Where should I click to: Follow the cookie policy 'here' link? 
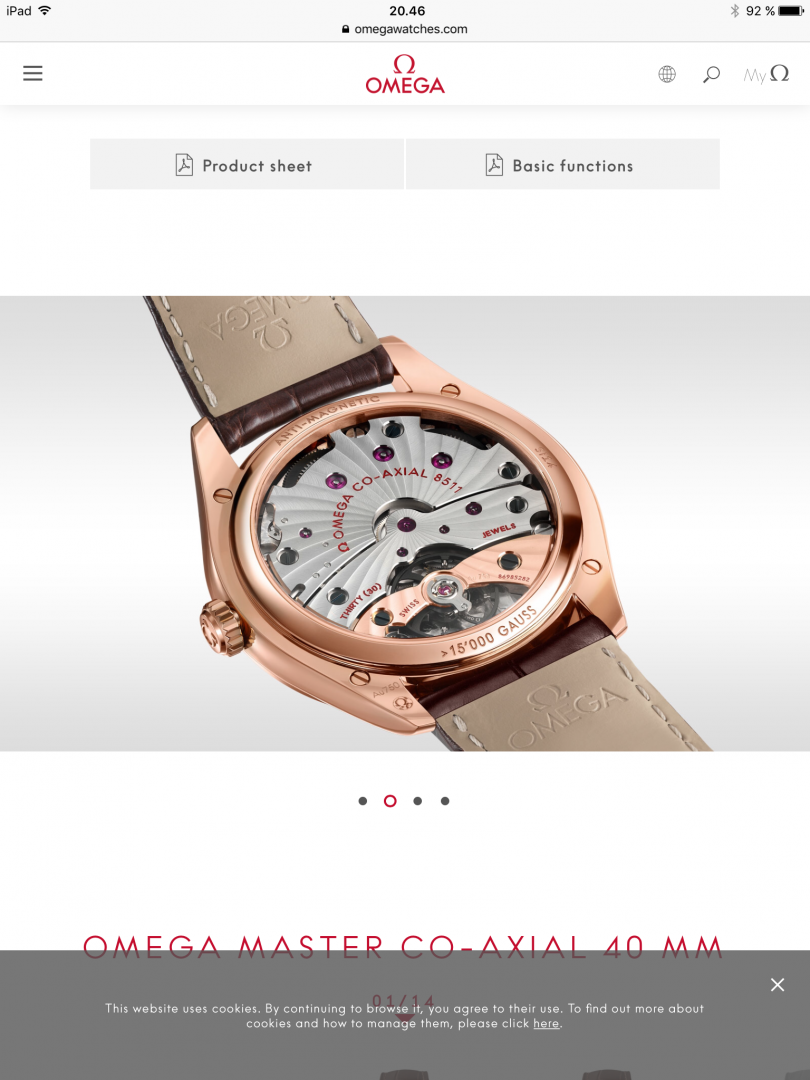[x=546, y=1024]
